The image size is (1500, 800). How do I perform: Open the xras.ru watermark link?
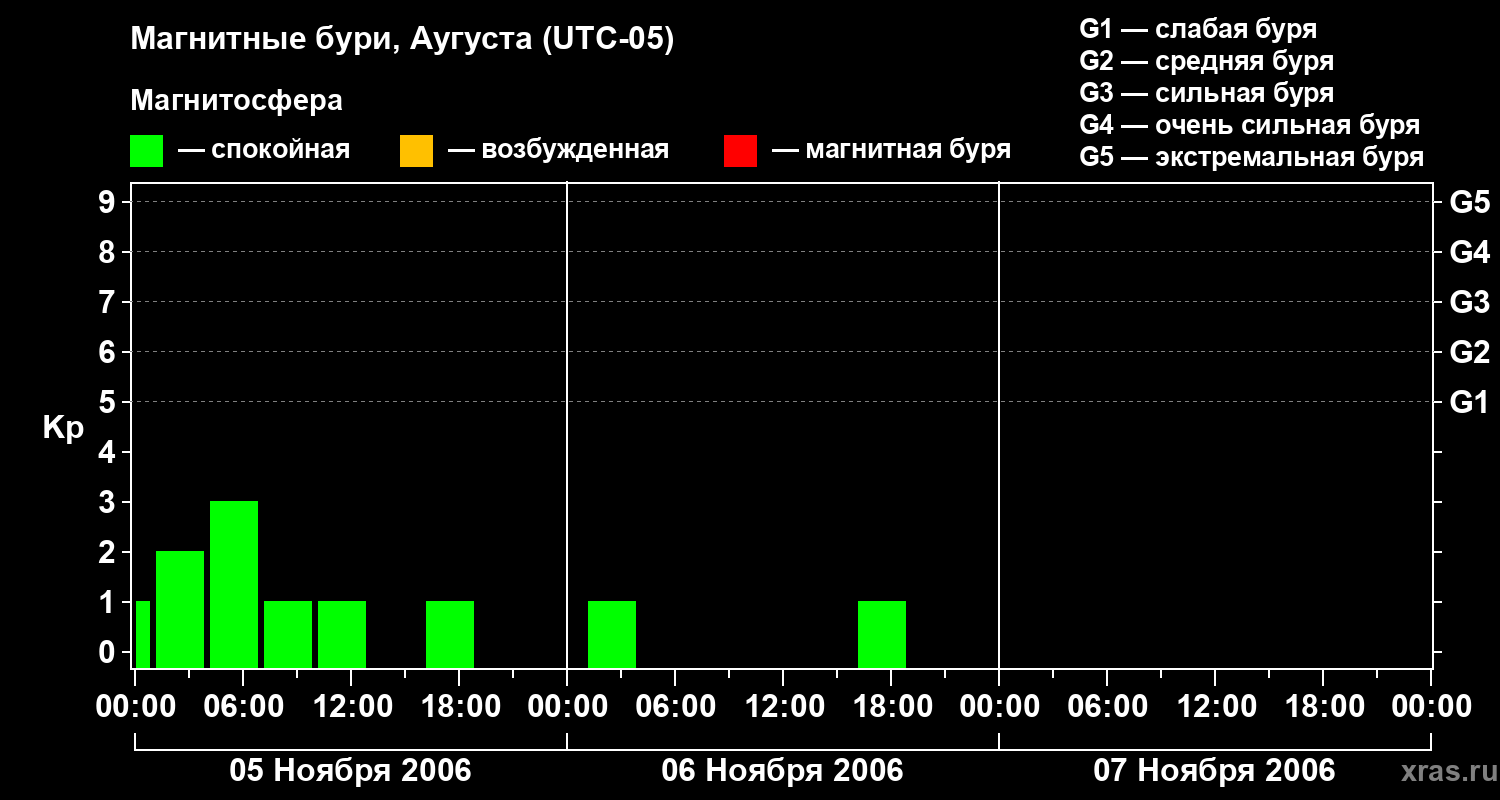click(1444, 772)
